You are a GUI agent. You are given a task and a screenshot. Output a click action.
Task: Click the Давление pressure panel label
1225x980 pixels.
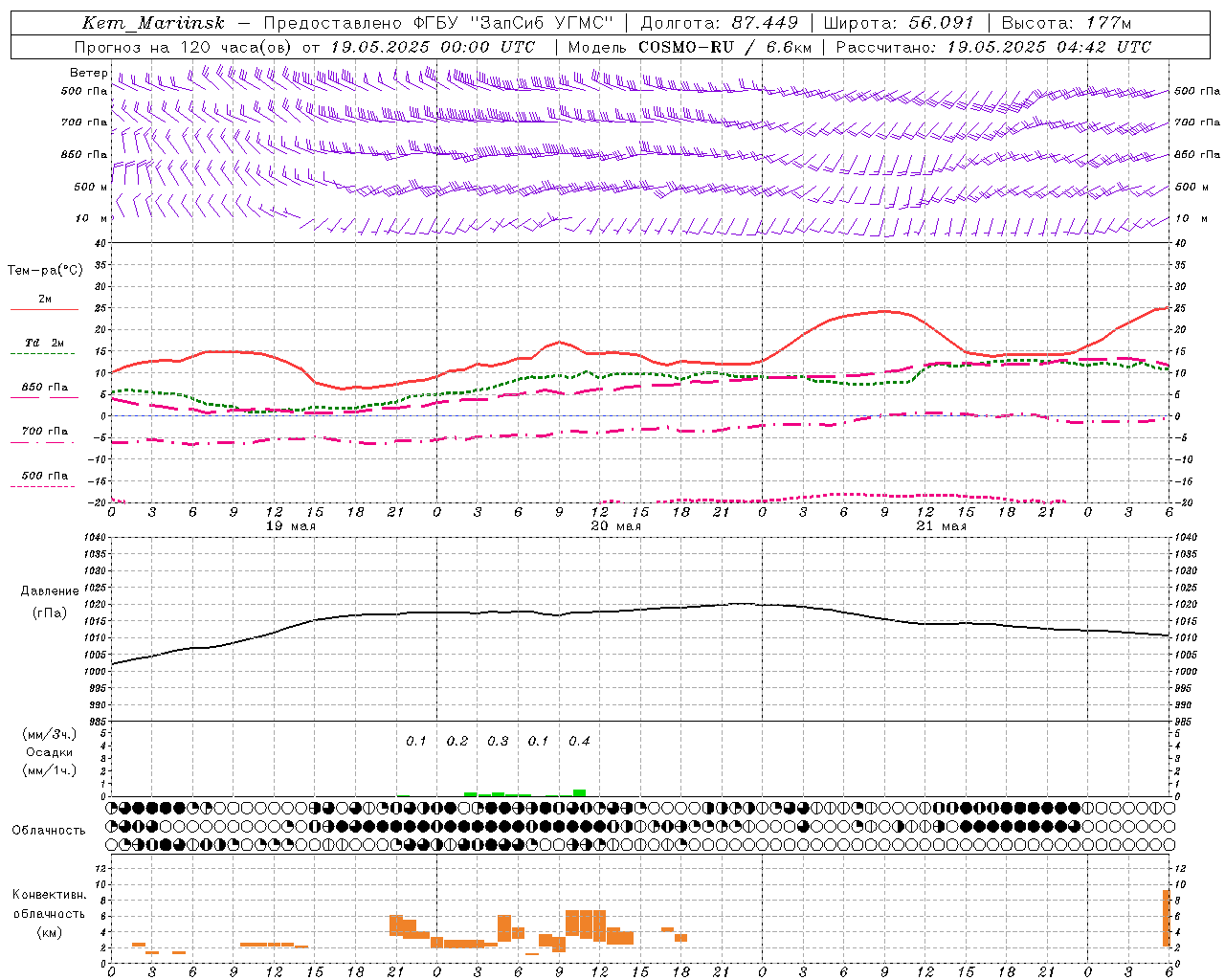coord(50,591)
